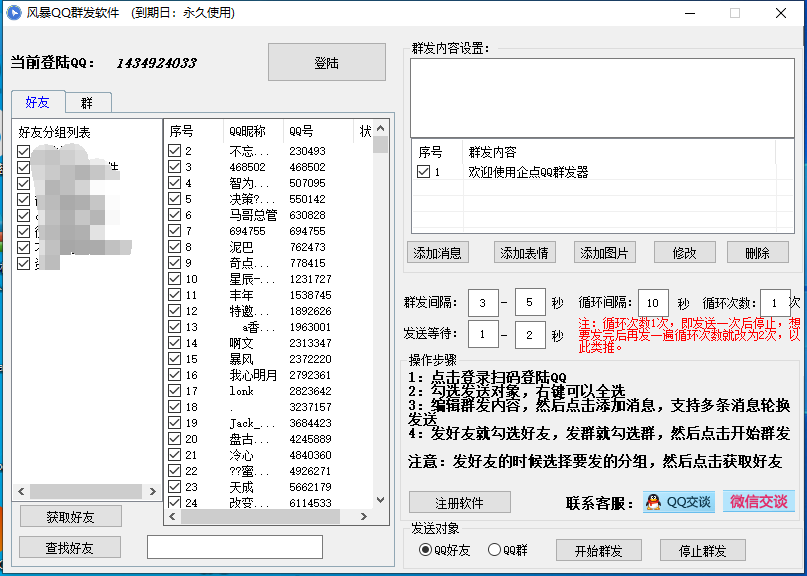
Task: Uncheck friend row 6 马哥总管
Action: pyautogui.click(x=174, y=215)
